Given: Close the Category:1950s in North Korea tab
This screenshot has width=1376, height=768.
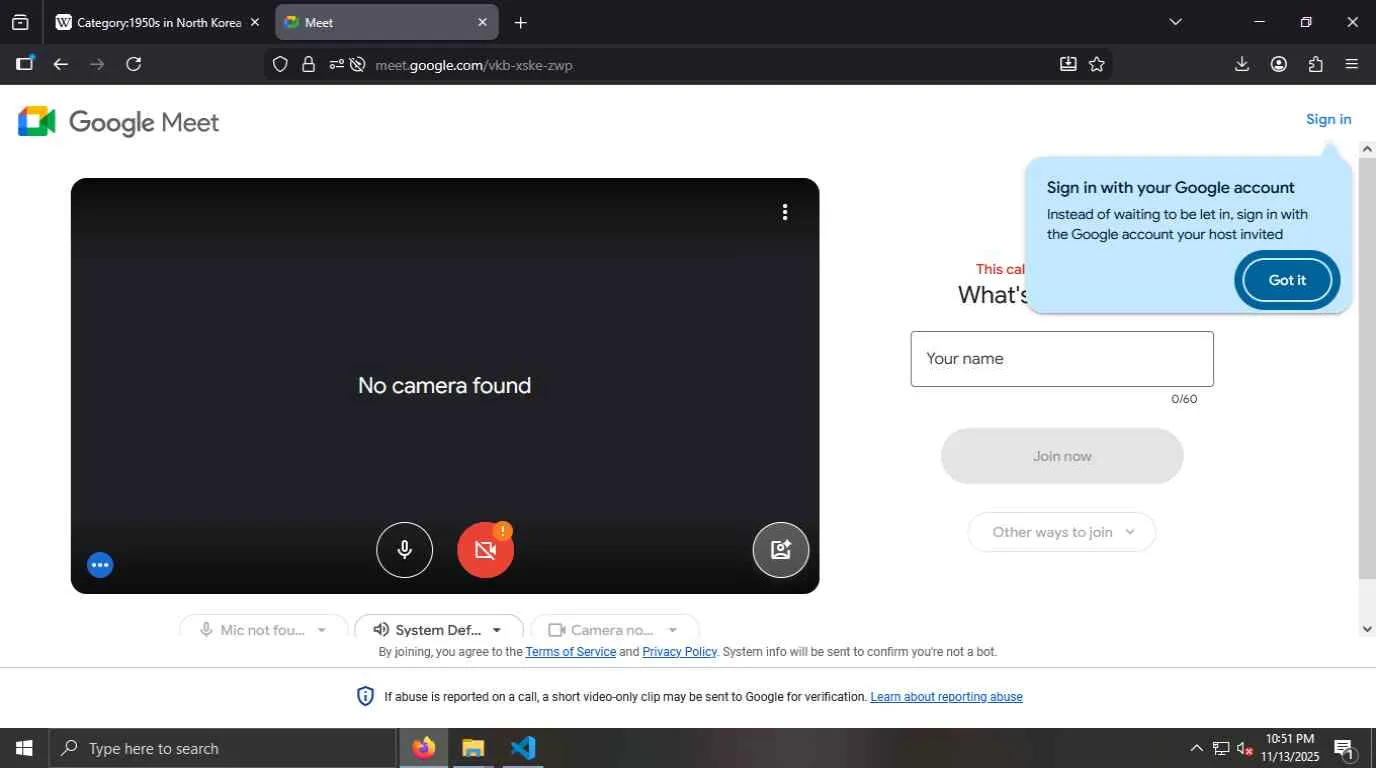Looking at the screenshot, I should coord(255,22).
